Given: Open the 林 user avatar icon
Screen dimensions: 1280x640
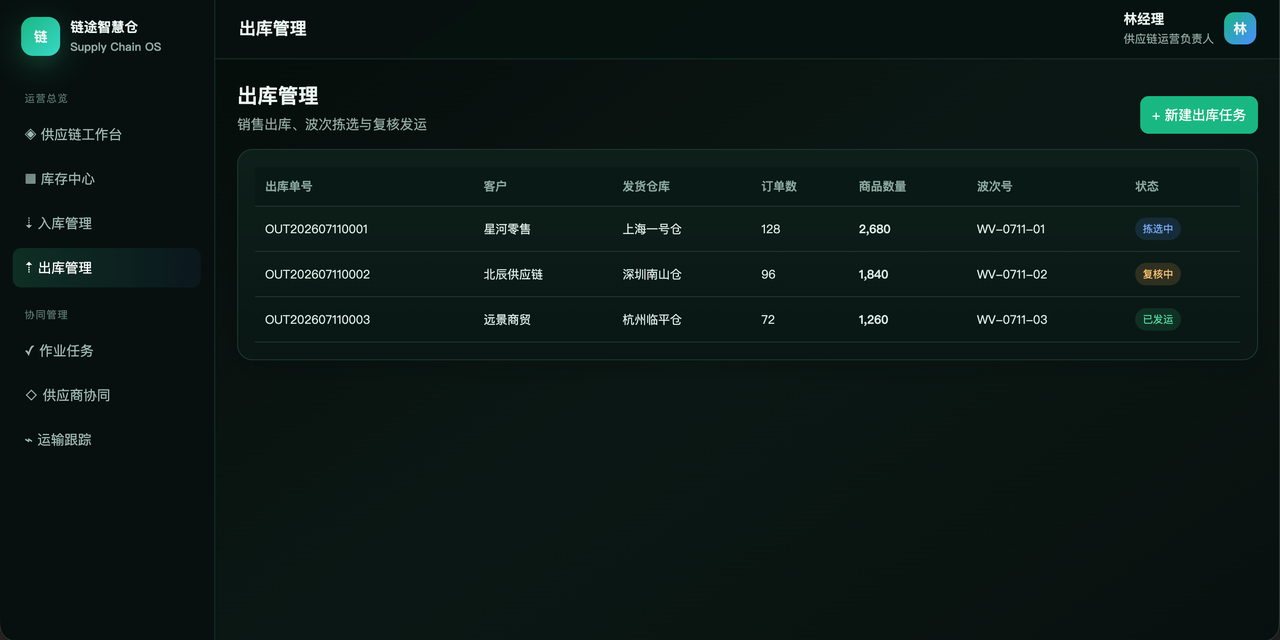Looking at the screenshot, I should click(1240, 29).
